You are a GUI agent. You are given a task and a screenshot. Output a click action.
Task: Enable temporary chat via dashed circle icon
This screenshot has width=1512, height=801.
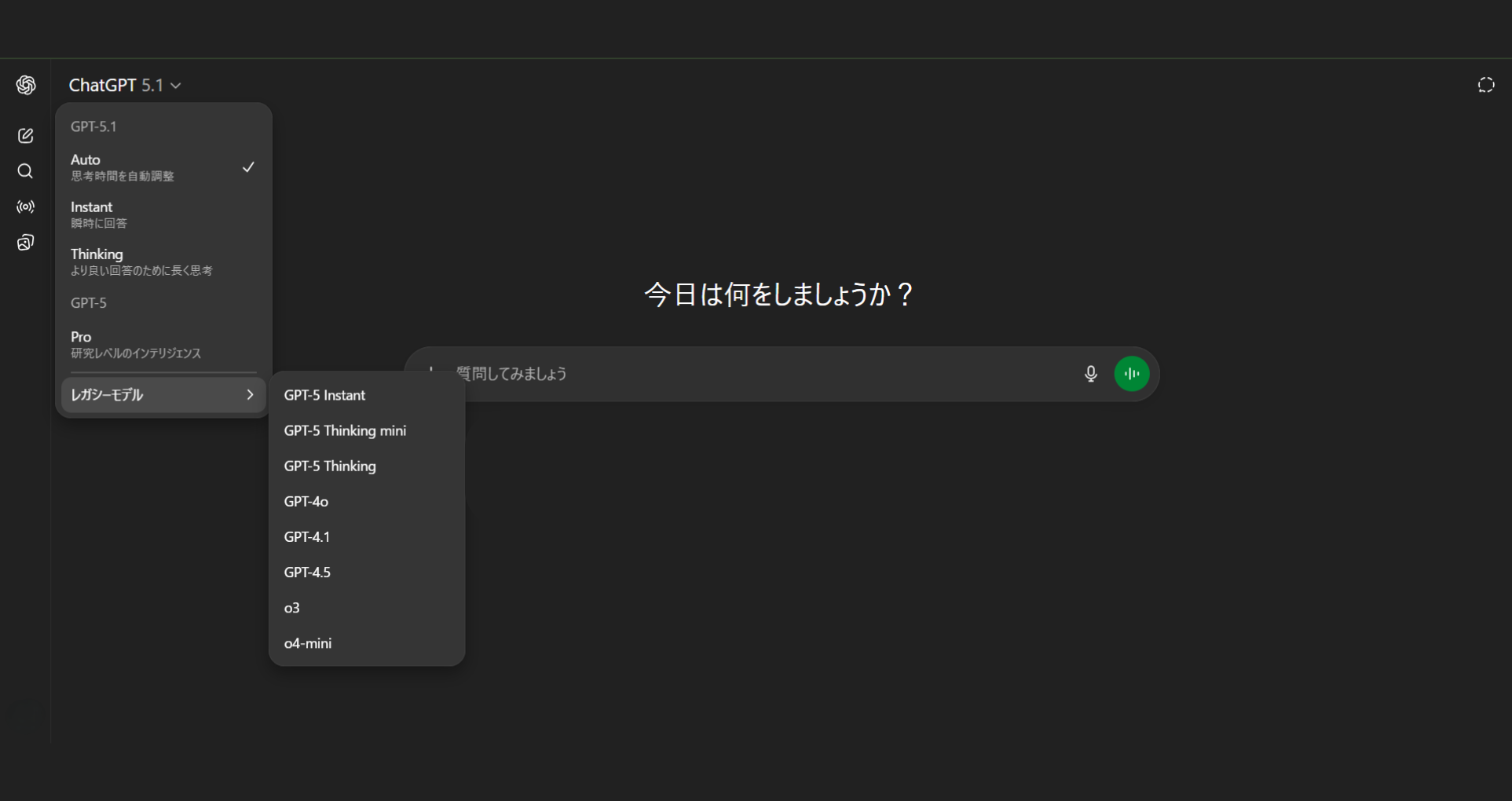(1487, 84)
